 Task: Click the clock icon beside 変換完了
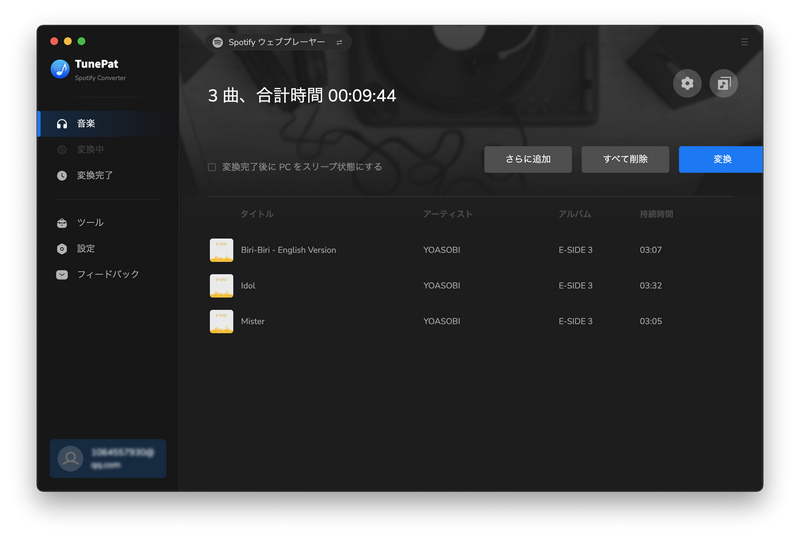pyautogui.click(x=62, y=176)
